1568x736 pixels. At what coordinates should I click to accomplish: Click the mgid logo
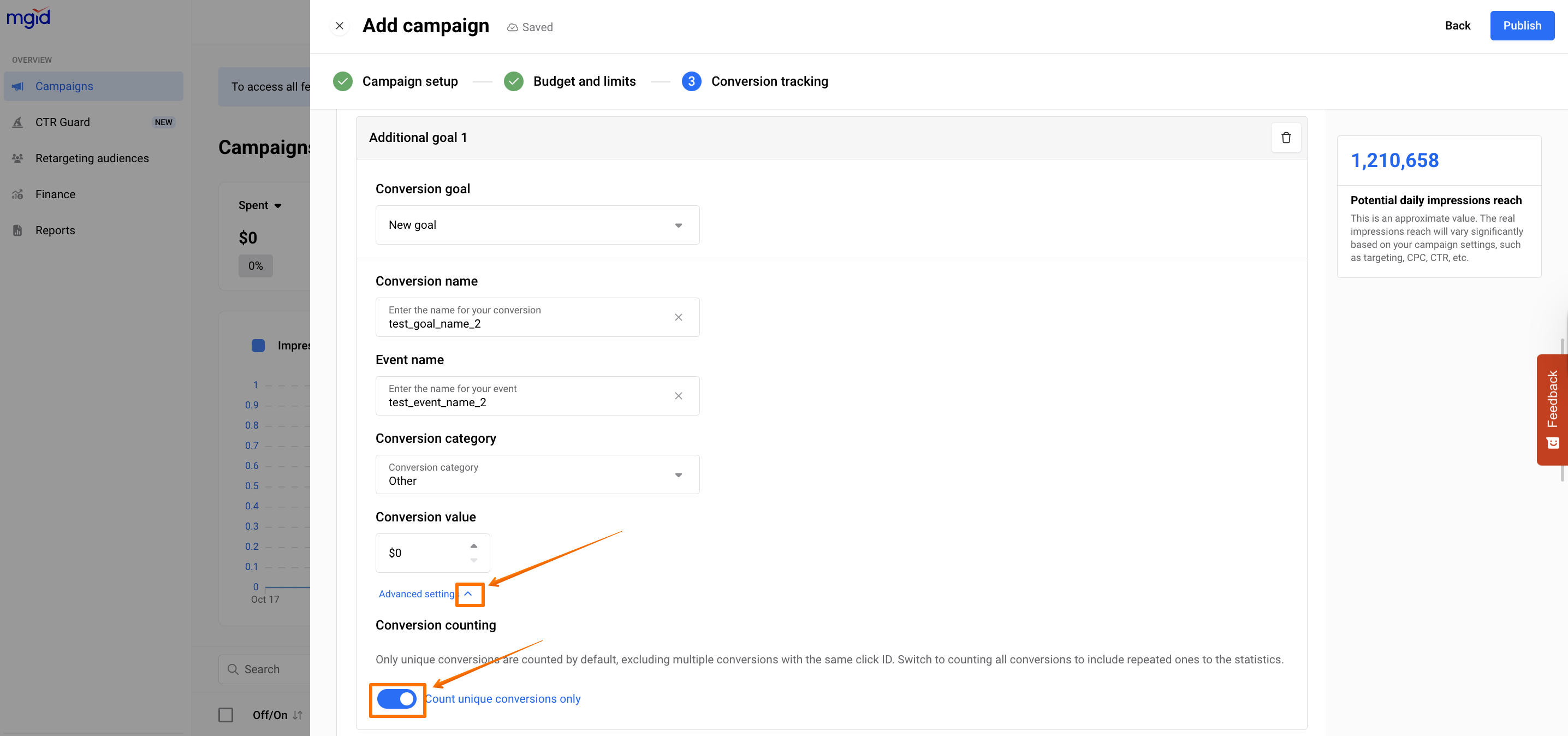point(28,17)
